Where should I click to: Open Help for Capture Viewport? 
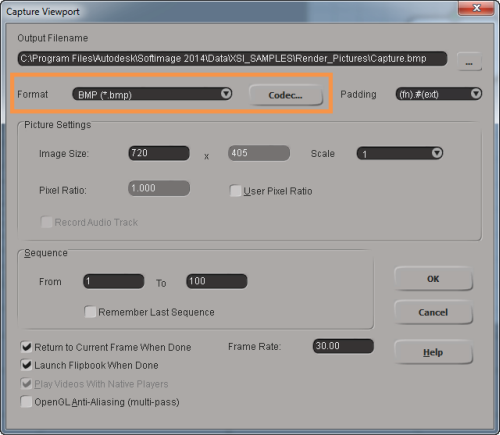433,352
